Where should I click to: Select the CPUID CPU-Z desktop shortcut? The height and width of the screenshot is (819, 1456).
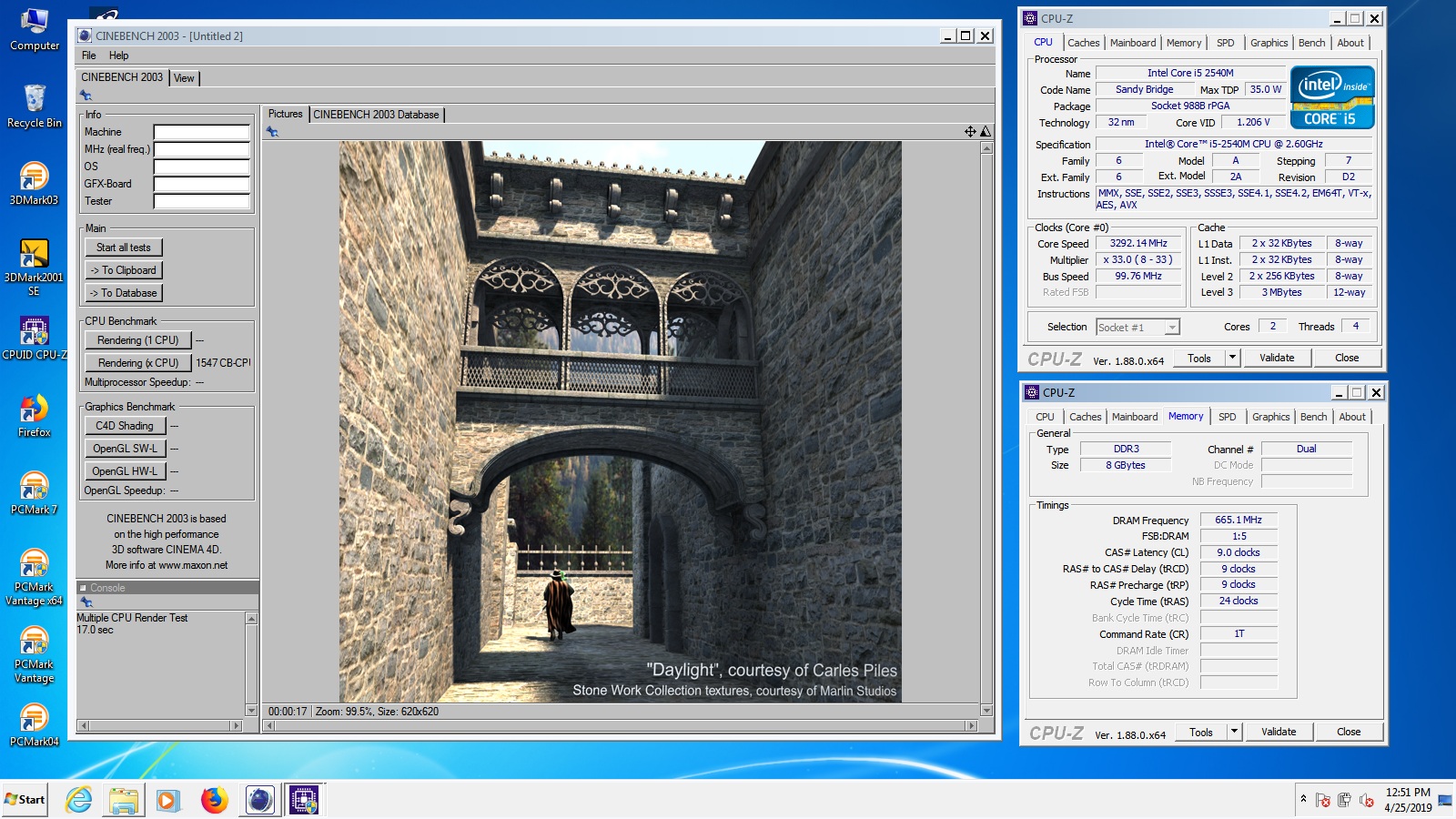point(35,339)
